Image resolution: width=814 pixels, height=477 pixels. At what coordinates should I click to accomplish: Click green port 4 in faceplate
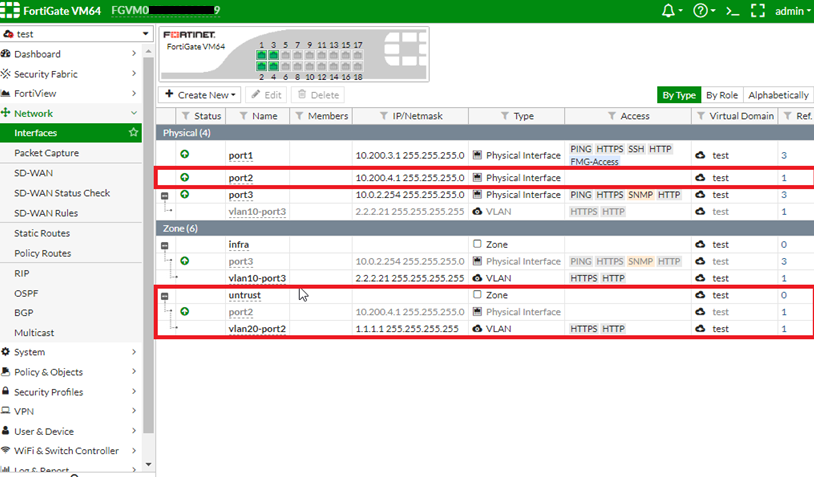click(274, 66)
